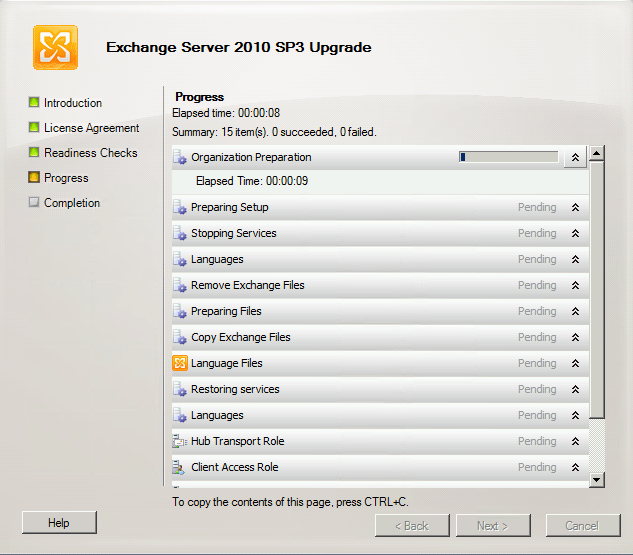Click the Preparing Setup task icon
633x555 pixels.
pyautogui.click(x=180, y=207)
